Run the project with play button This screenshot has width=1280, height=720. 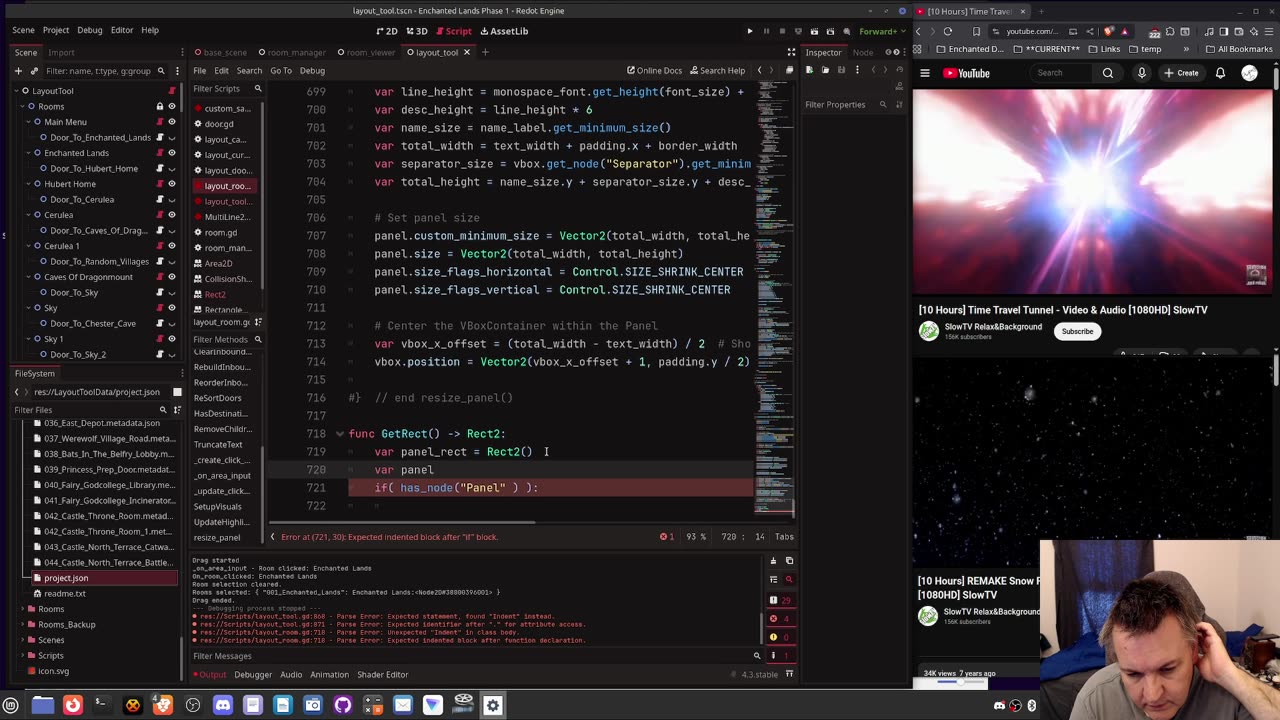(x=750, y=31)
